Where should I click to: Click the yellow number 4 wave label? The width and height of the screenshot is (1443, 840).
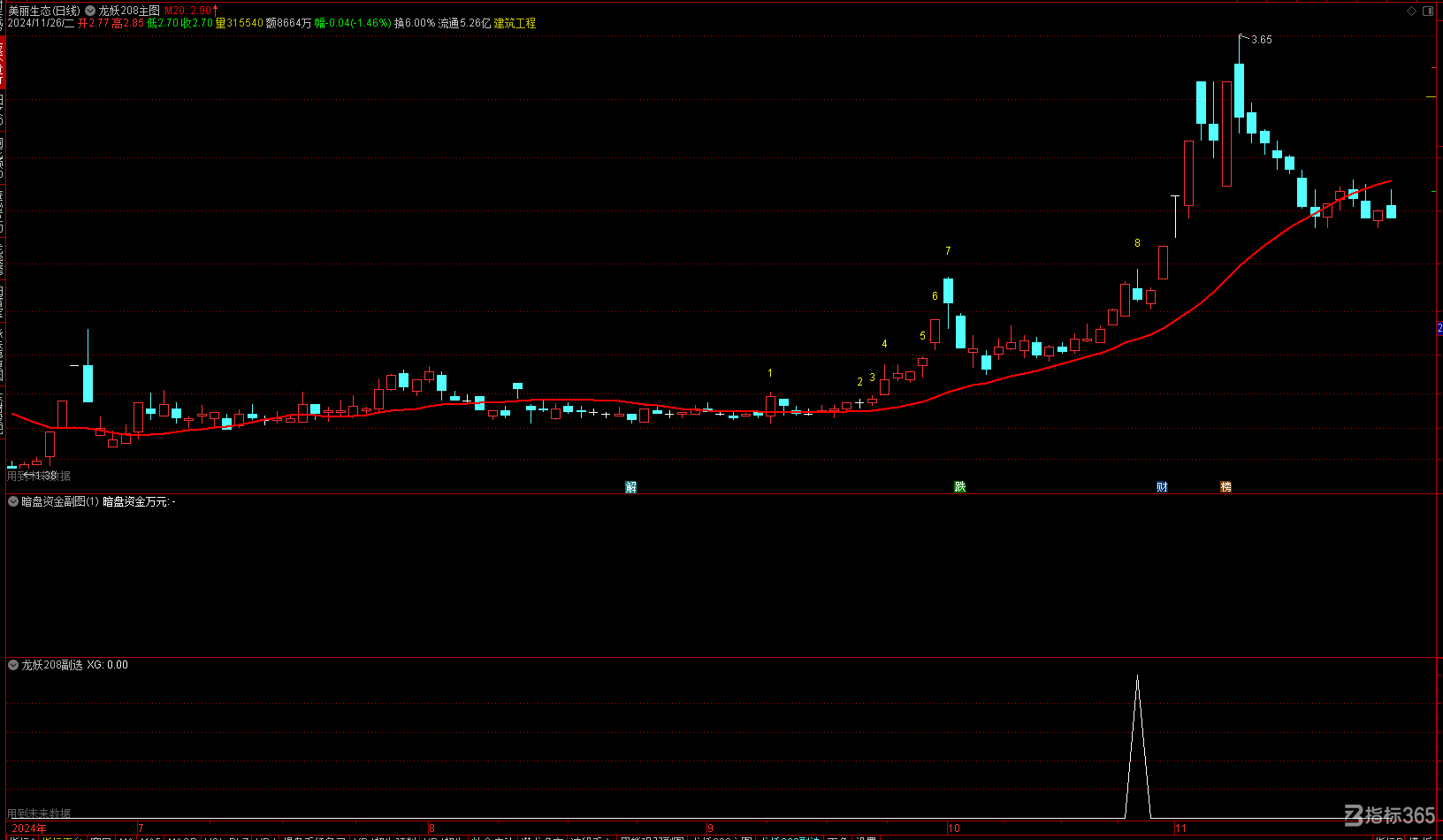[x=884, y=344]
